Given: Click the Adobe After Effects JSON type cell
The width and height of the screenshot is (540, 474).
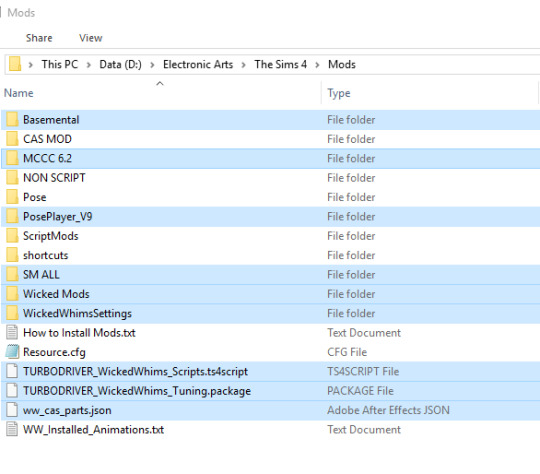Looking at the screenshot, I should 388,410.
